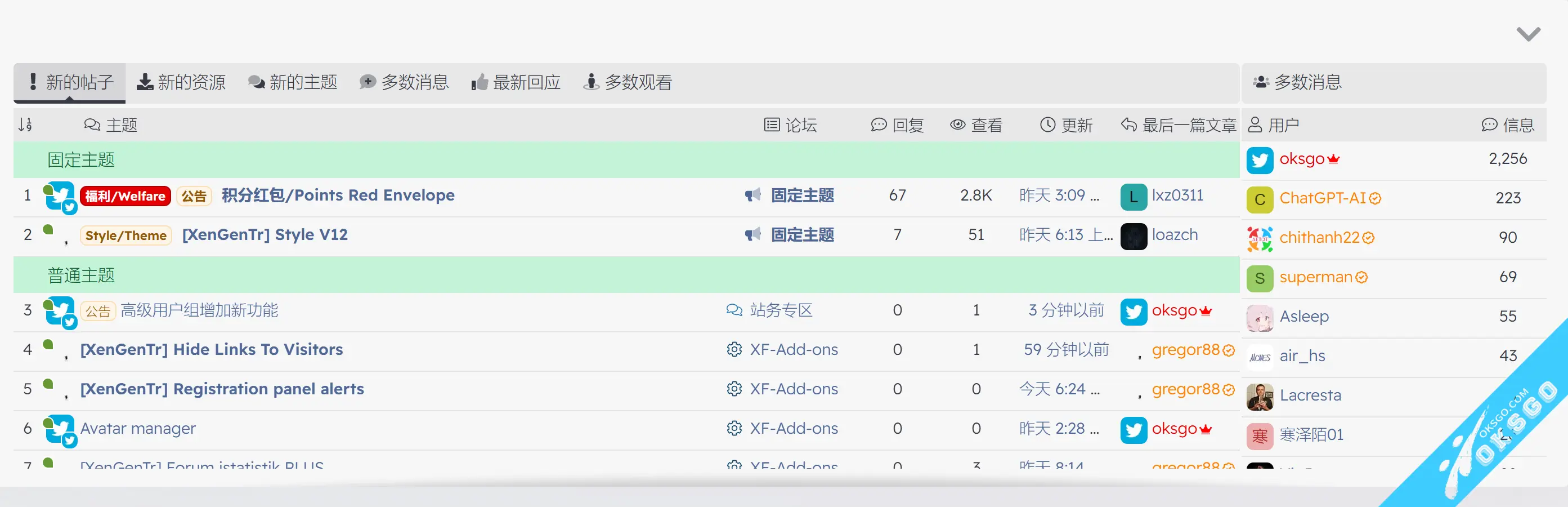
Task: Click the sort order icon in header
Action: tap(25, 125)
